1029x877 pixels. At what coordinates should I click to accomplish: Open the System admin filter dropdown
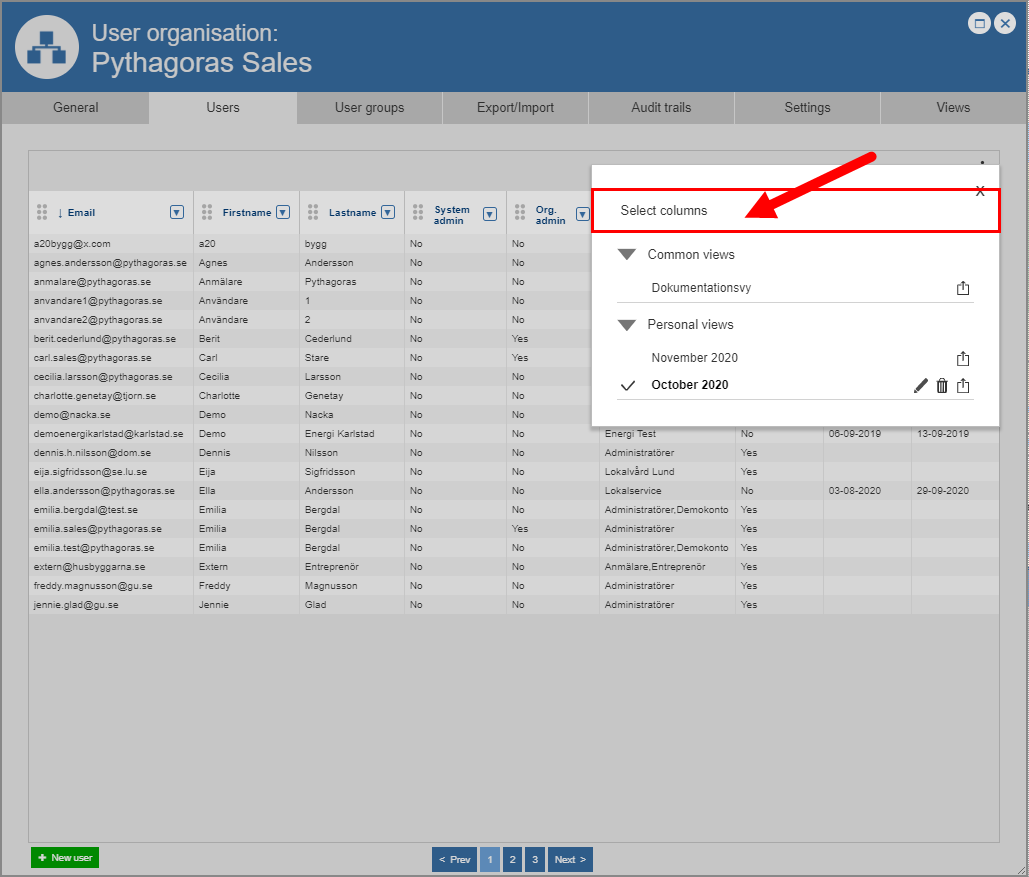(490, 214)
